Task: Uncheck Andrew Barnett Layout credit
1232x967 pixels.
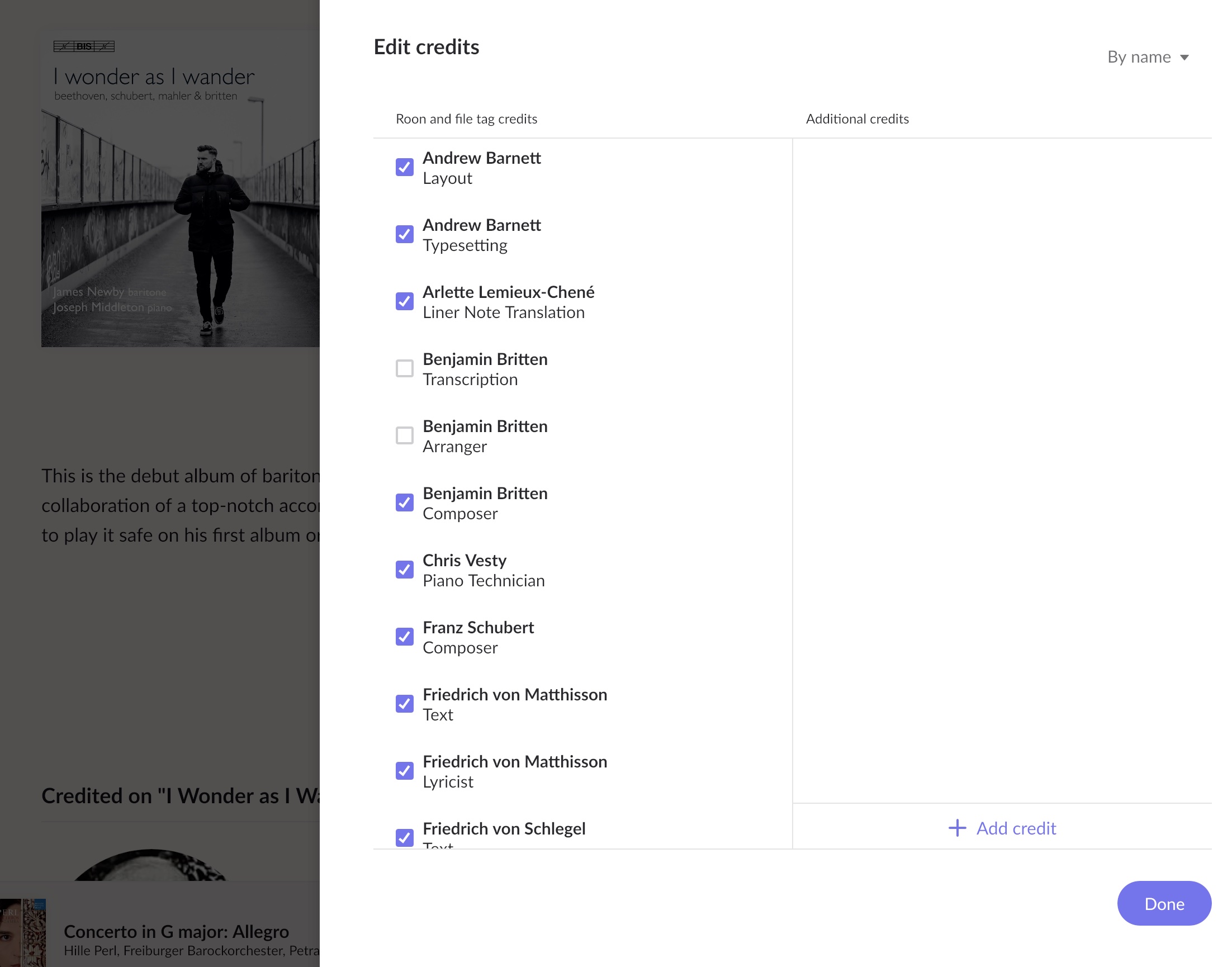Action: coord(404,167)
